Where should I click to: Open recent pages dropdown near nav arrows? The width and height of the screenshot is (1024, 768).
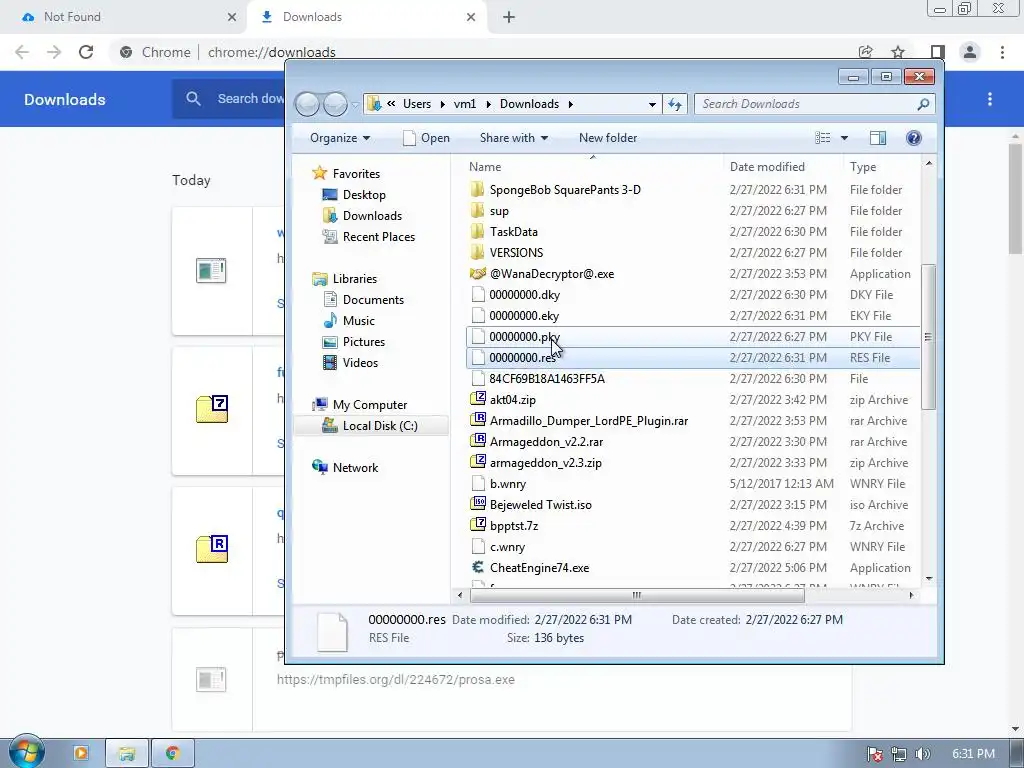[355, 104]
